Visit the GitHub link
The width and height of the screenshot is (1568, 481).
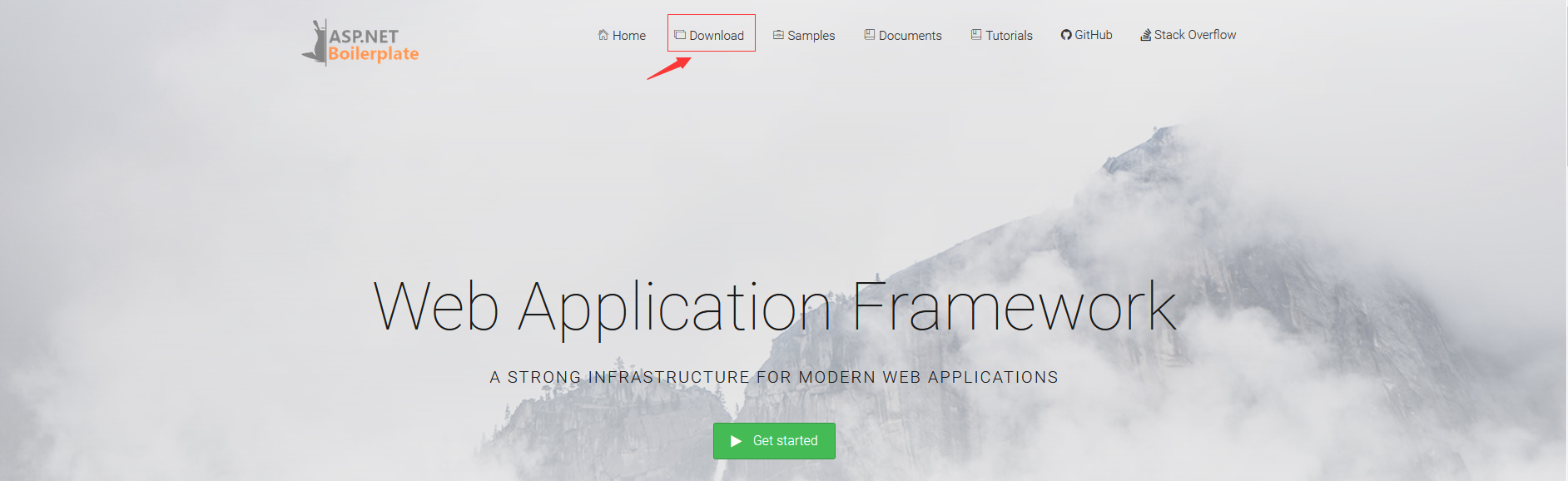(1087, 35)
